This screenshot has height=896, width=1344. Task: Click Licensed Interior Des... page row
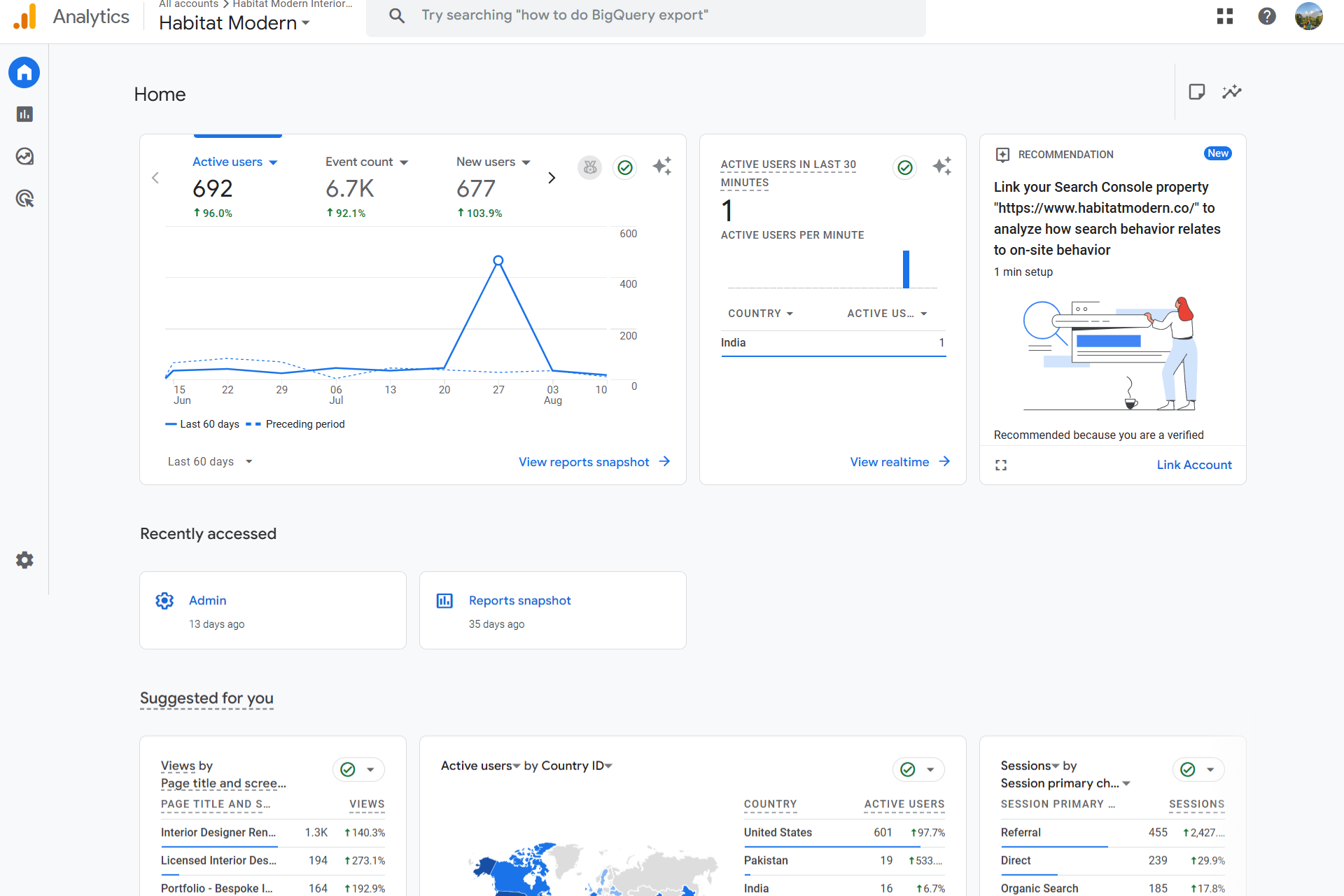273,861
